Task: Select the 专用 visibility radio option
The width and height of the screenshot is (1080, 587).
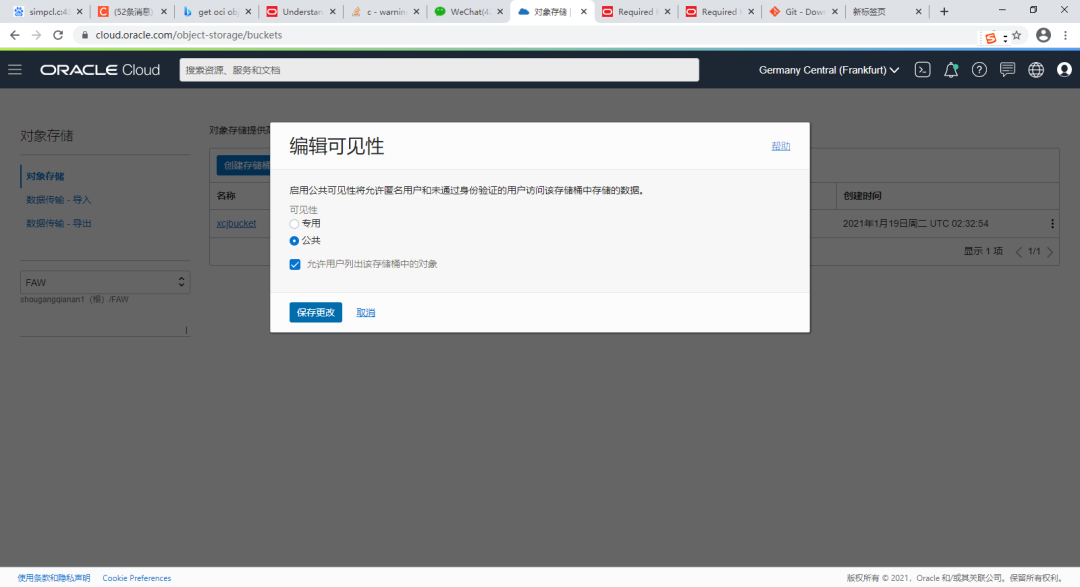Action: tap(294, 224)
